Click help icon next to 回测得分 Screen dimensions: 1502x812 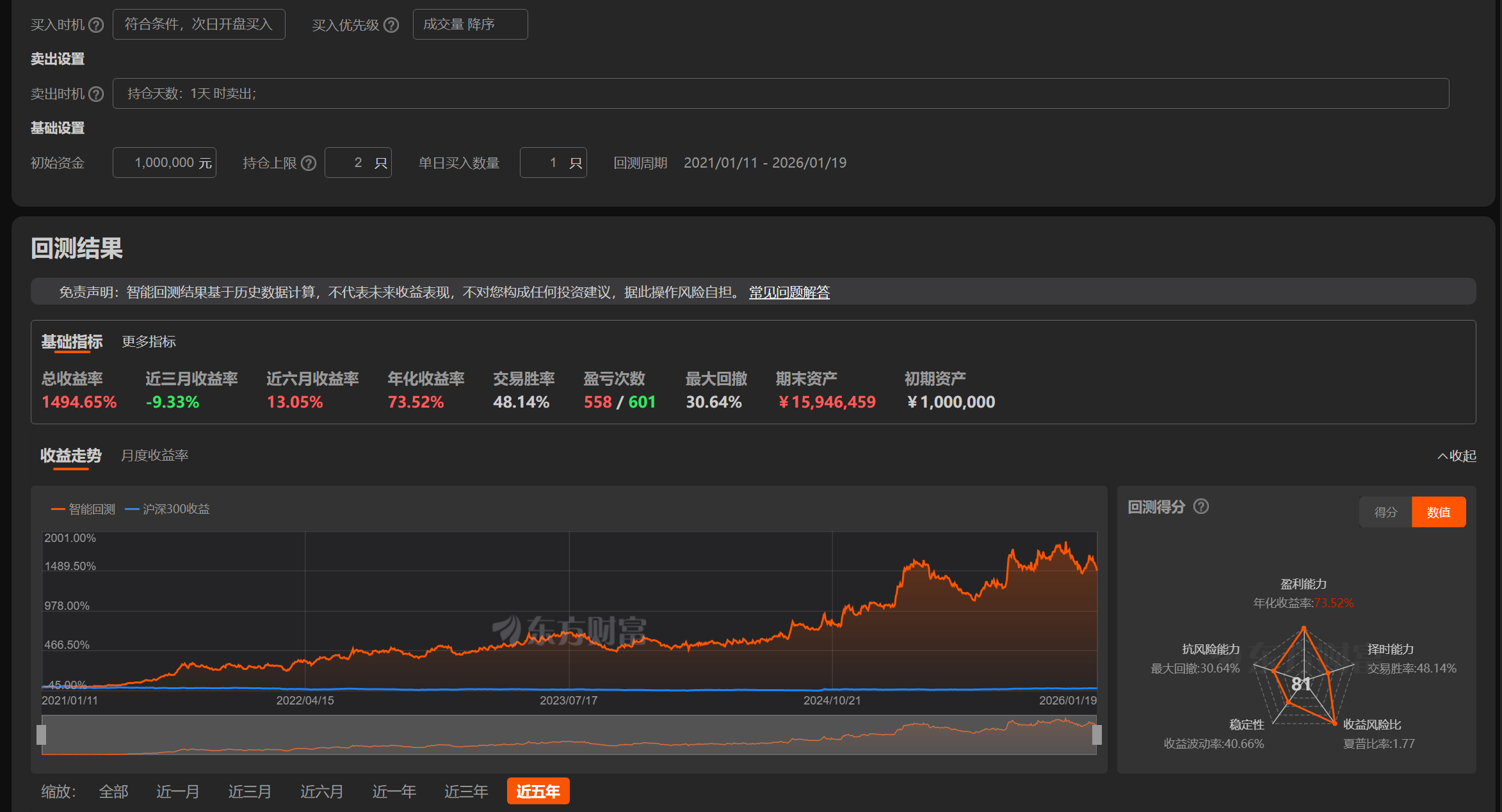tap(1201, 506)
